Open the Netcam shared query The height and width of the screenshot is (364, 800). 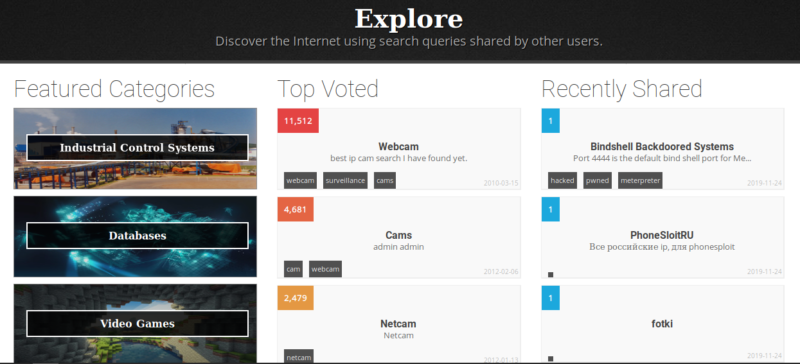tap(398, 324)
